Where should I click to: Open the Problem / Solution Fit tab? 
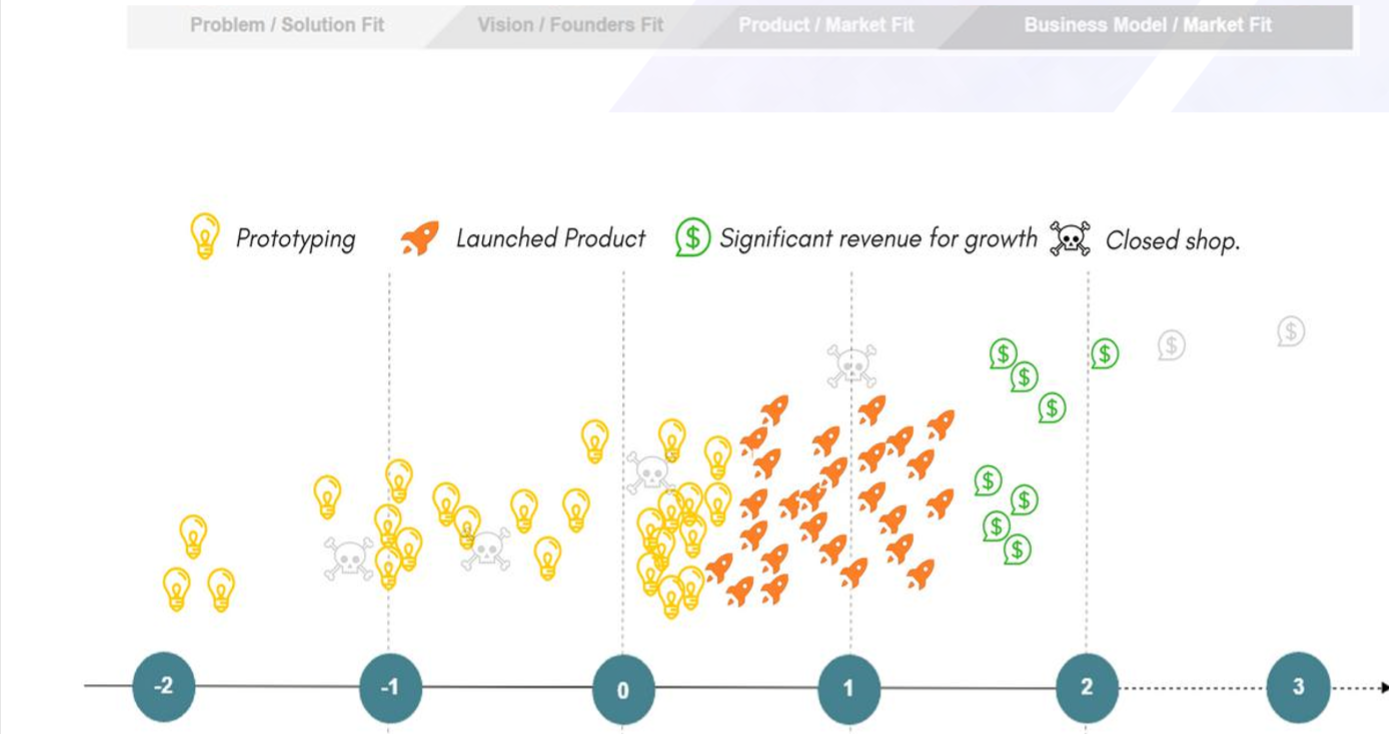coord(287,25)
